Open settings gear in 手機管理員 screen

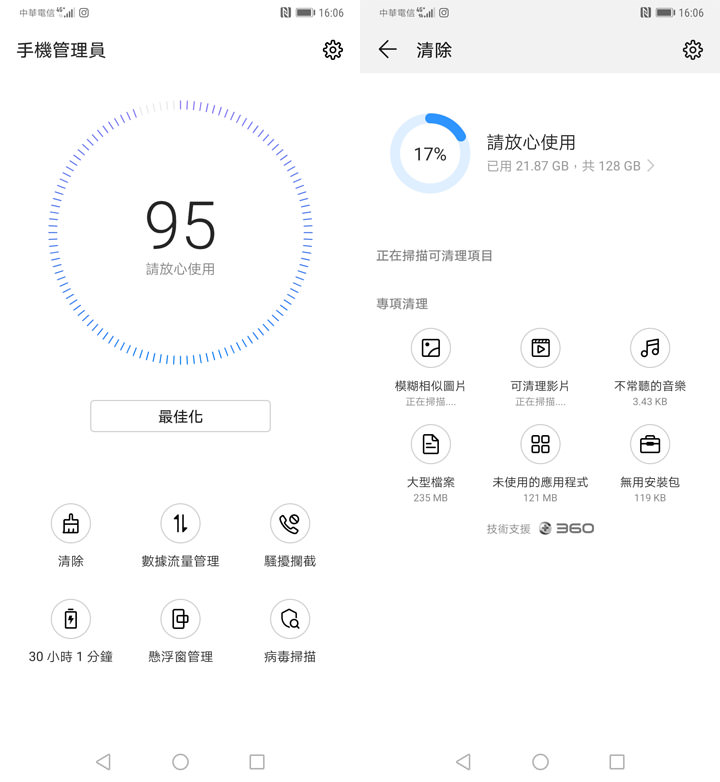pyautogui.click(x=333, y=50)
